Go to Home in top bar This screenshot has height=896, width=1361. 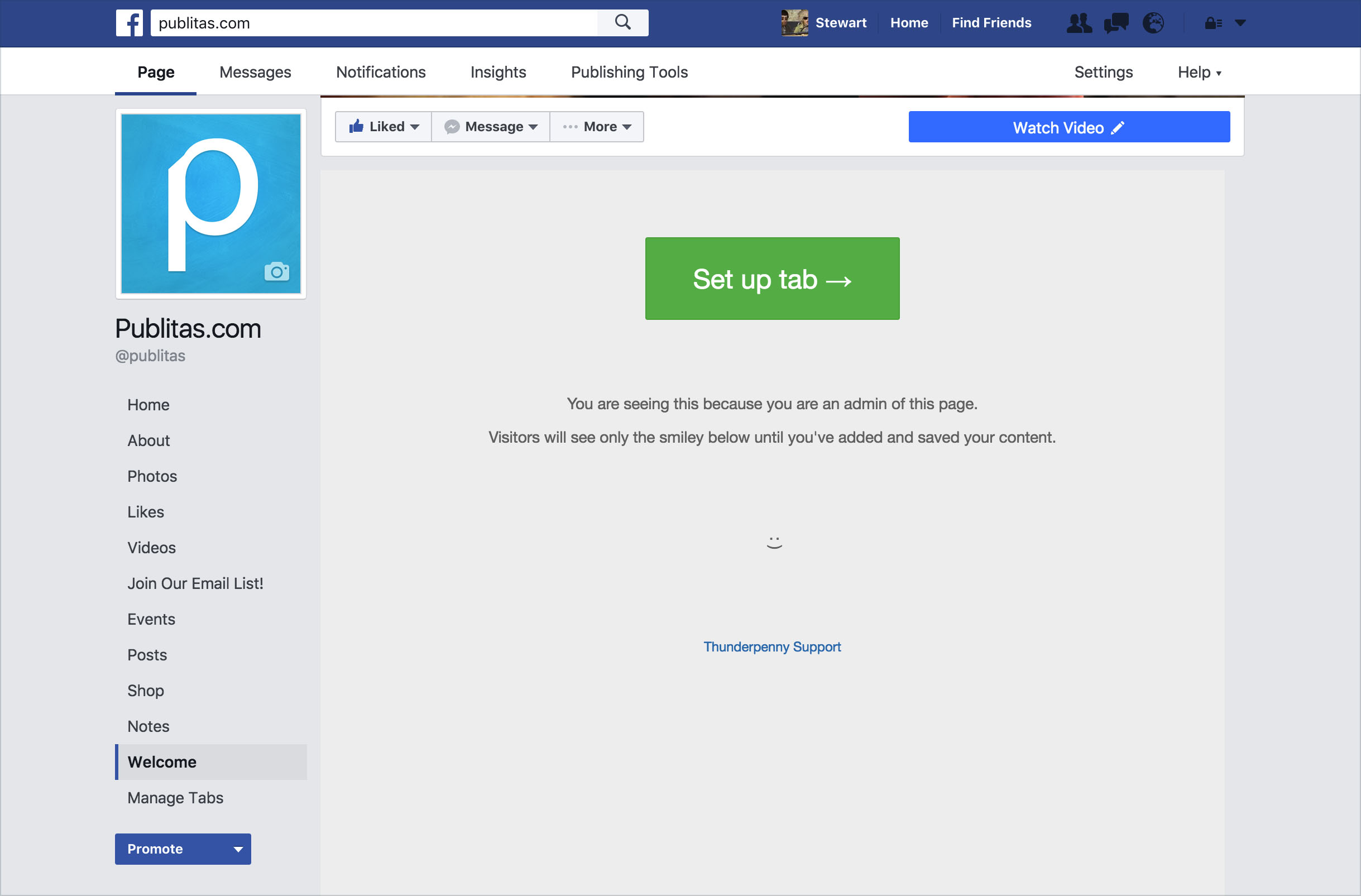pyautogui.click(x=909, y=23)
